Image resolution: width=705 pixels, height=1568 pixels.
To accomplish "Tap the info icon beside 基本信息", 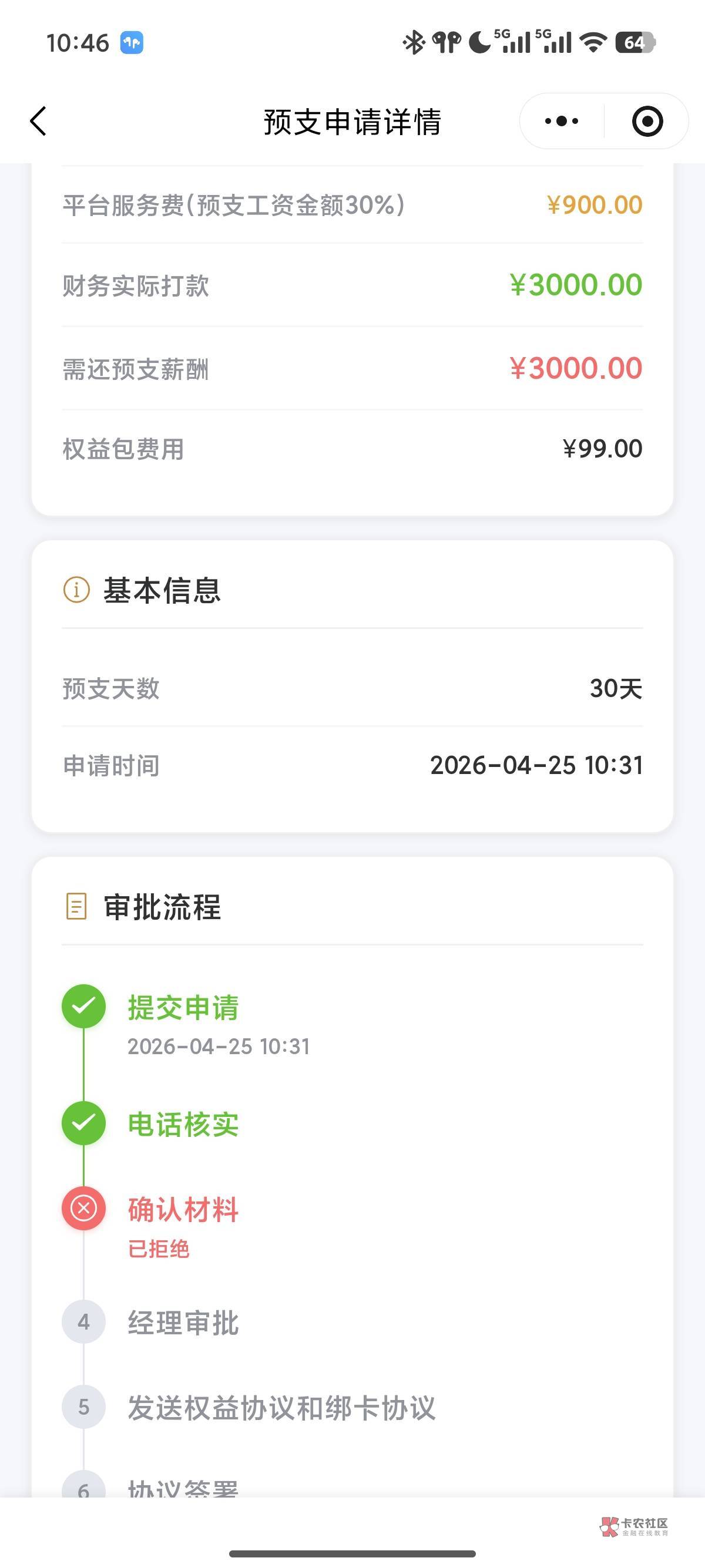I will pos(77,590).
